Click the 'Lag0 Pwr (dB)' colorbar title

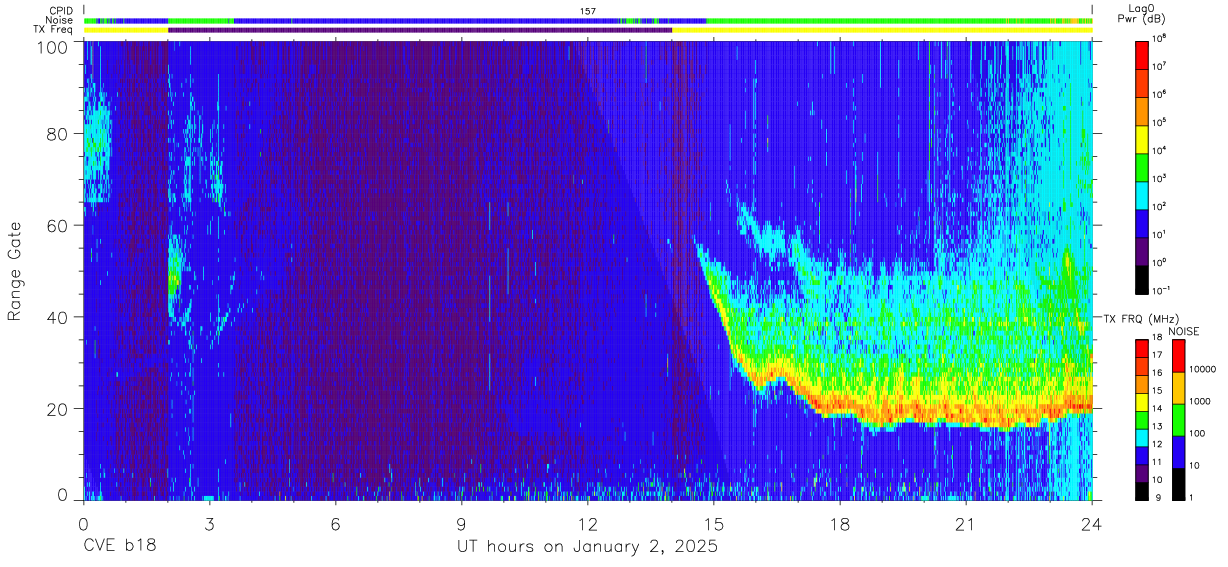1142,14
